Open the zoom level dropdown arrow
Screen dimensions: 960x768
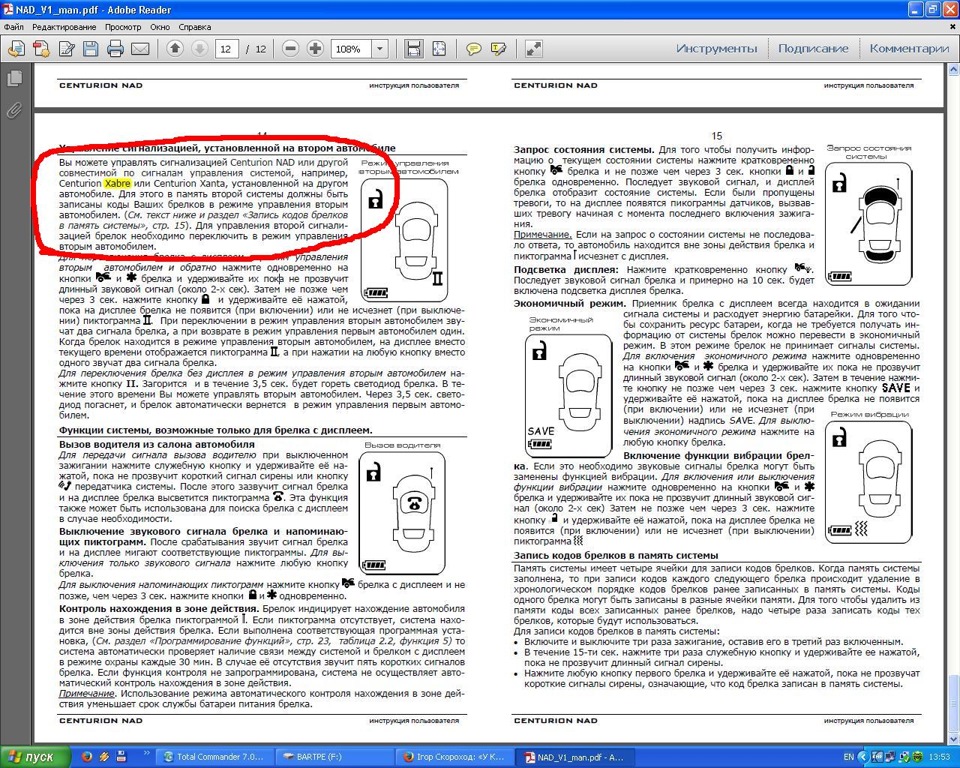pyautogui.click(x=380, y=48)
